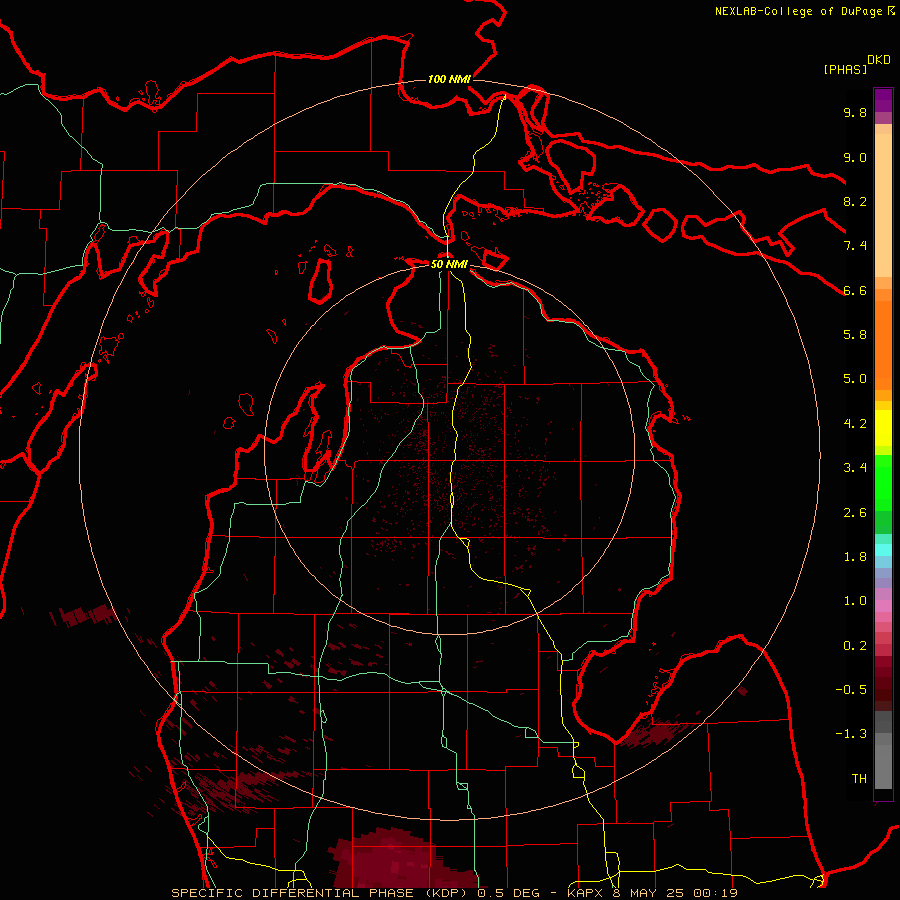Click the TH threshold label on scale
This screenshot has width=900, height=900.
[x=859, y=779]
